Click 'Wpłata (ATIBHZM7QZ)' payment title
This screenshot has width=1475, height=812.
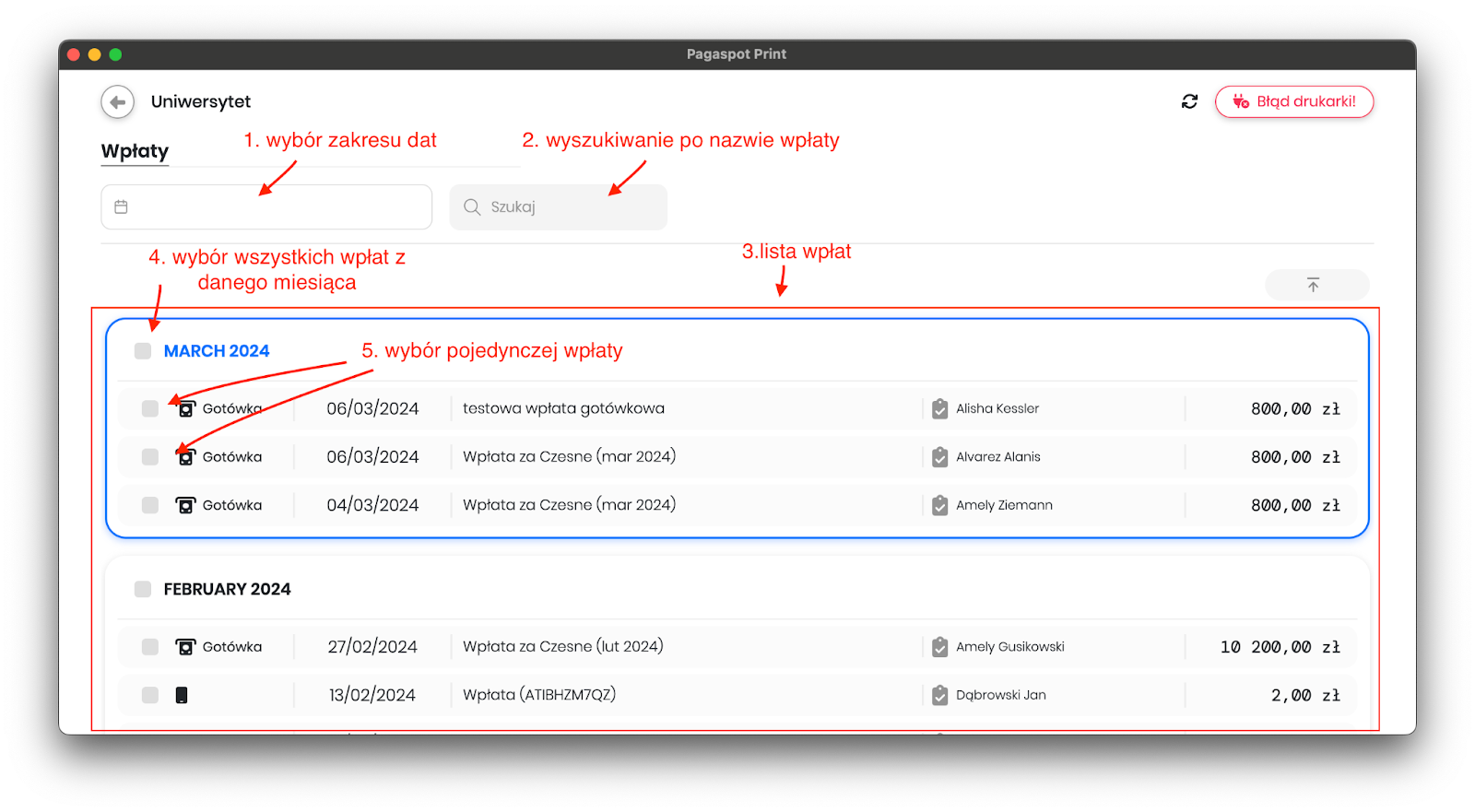(x=539, y=695)
